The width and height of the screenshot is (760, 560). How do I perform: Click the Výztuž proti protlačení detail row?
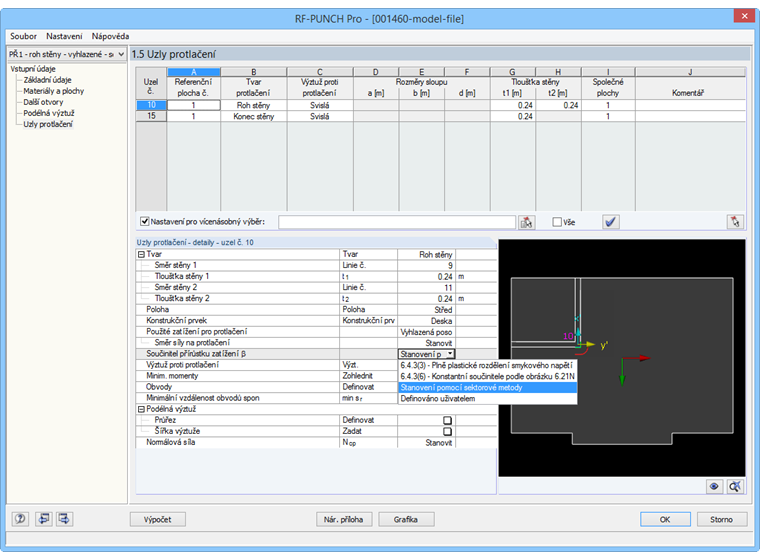click(267, 365)
